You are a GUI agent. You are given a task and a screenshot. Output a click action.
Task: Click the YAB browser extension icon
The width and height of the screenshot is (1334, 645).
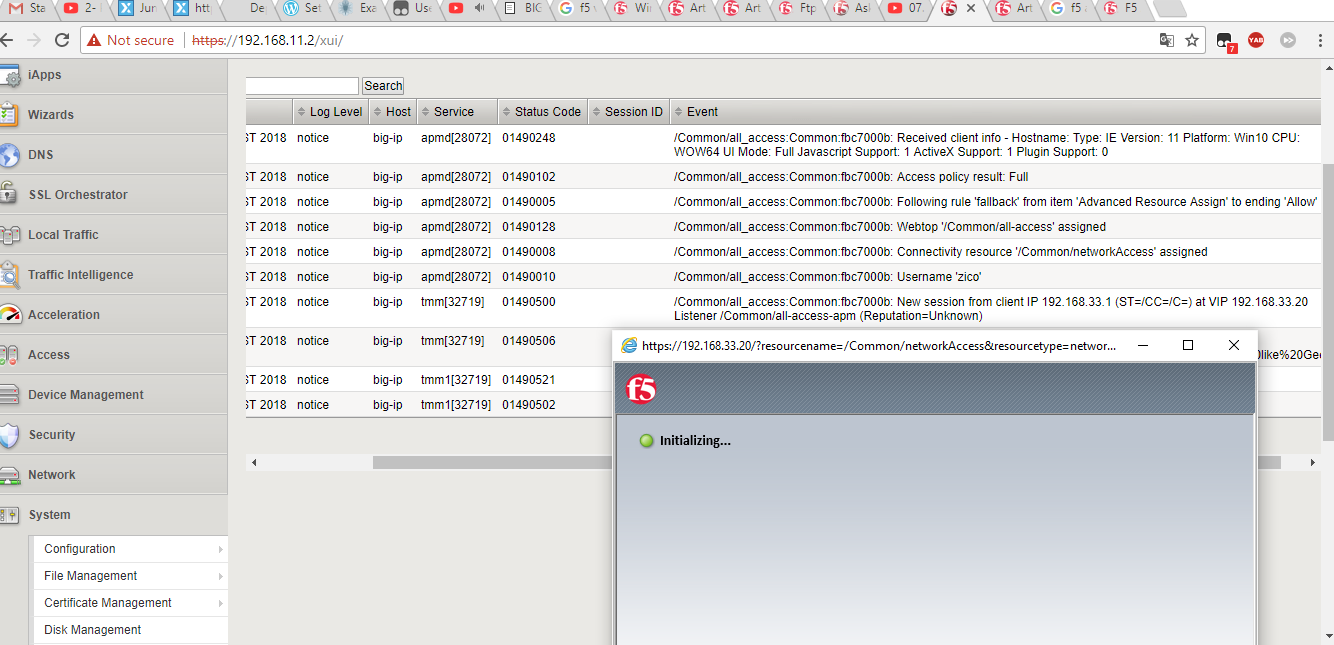(x=1257, y=41)
